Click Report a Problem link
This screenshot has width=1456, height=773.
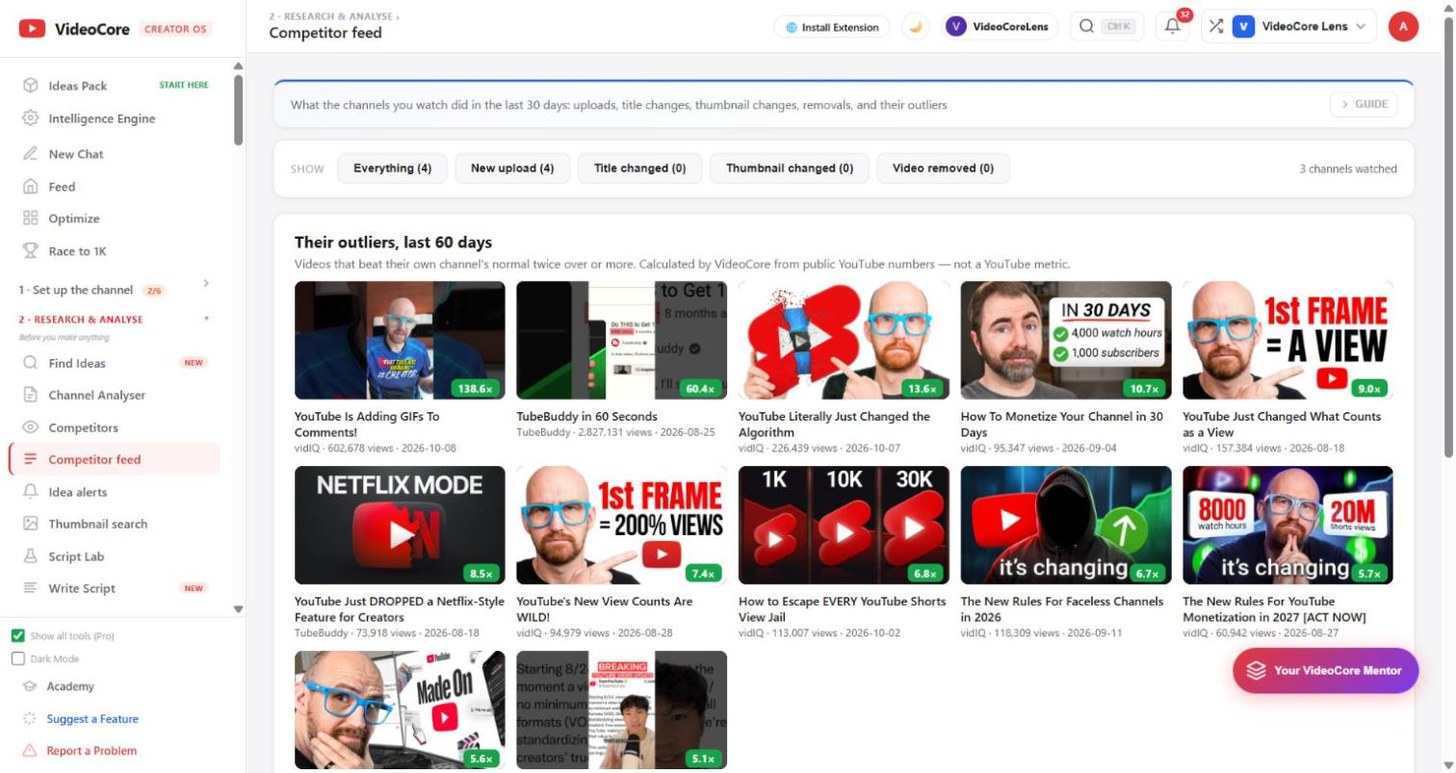click(92, 751)
